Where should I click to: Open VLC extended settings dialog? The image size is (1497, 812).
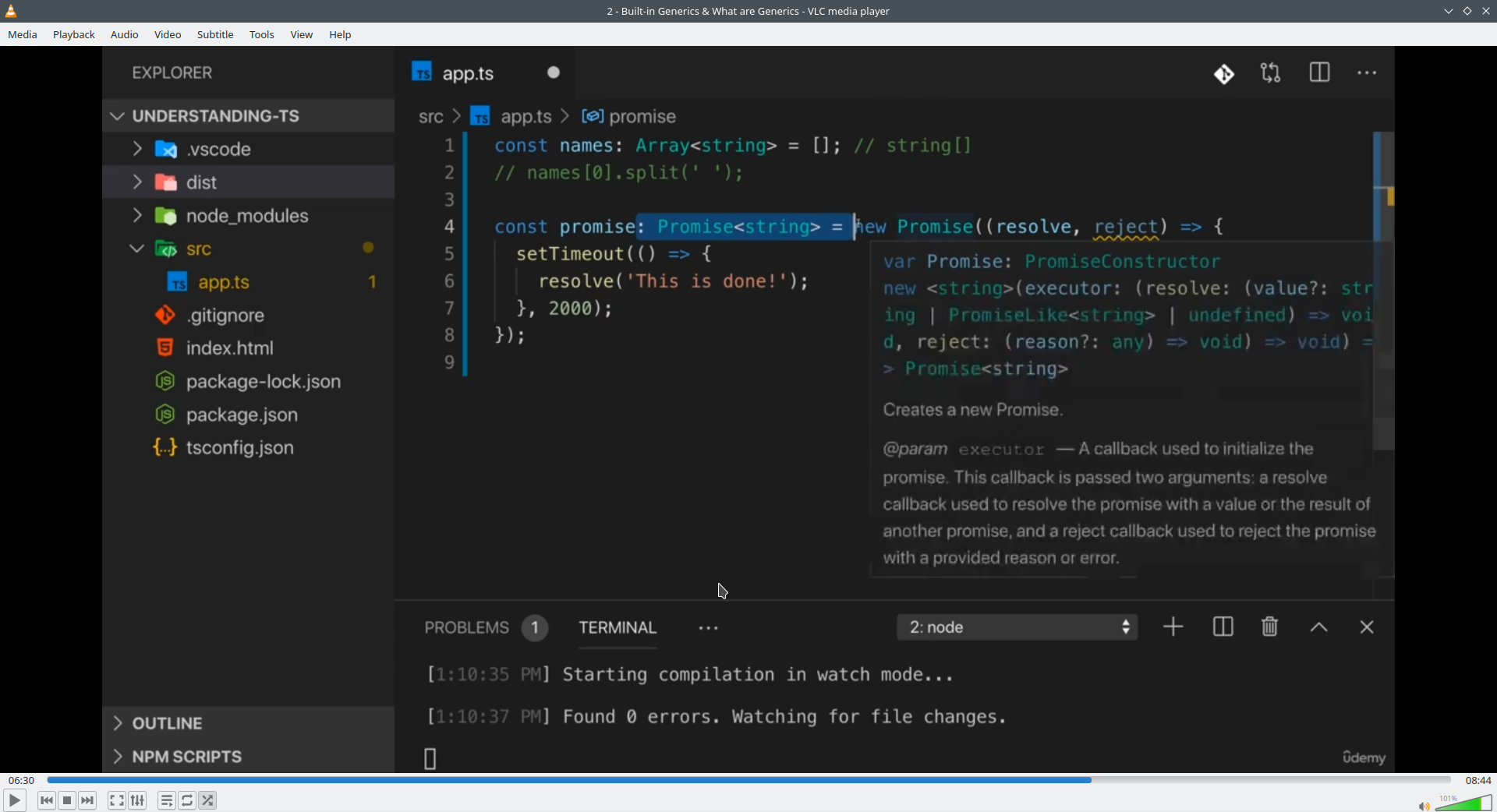pos(137,800)
